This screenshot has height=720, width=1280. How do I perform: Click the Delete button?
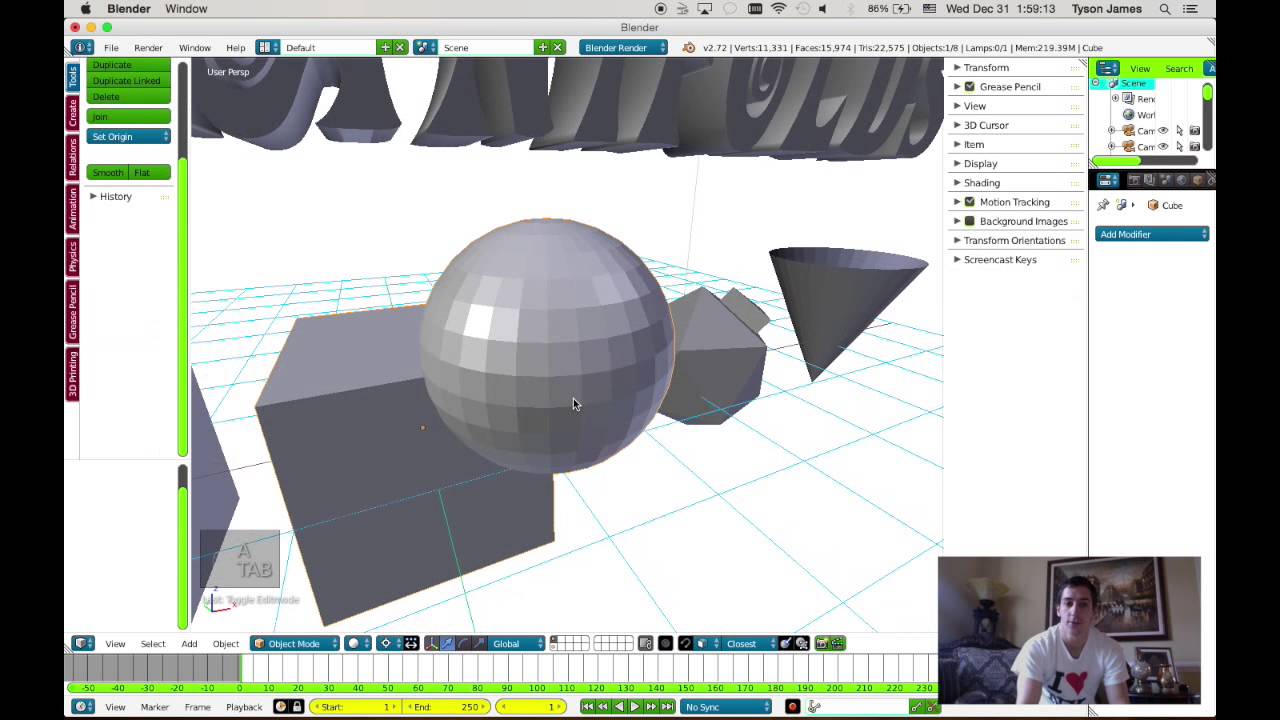(129, 97)
